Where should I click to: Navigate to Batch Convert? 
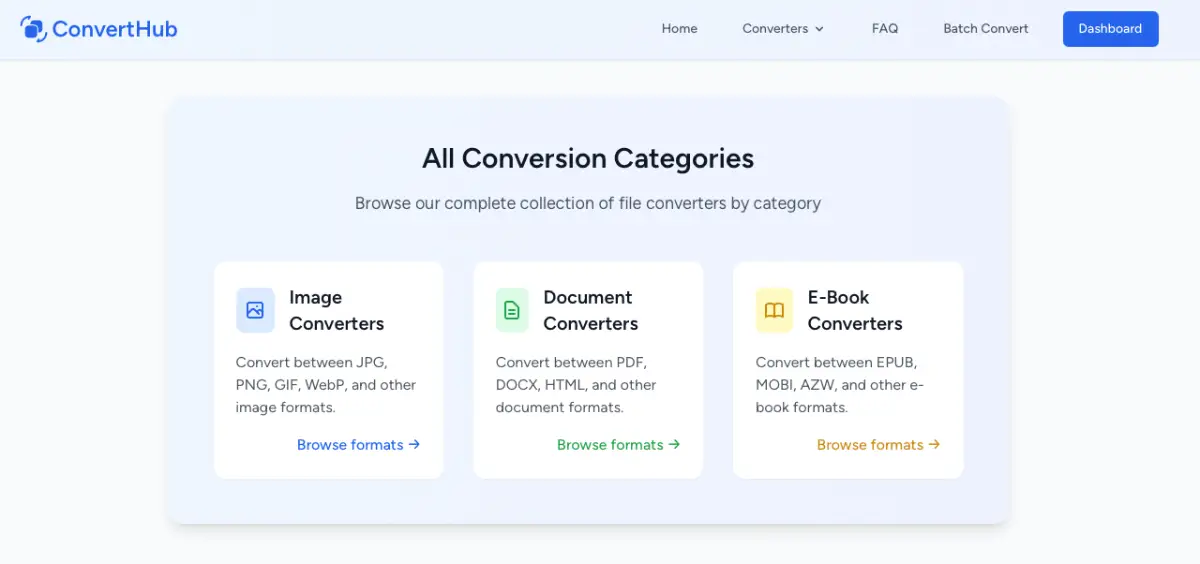985,29
